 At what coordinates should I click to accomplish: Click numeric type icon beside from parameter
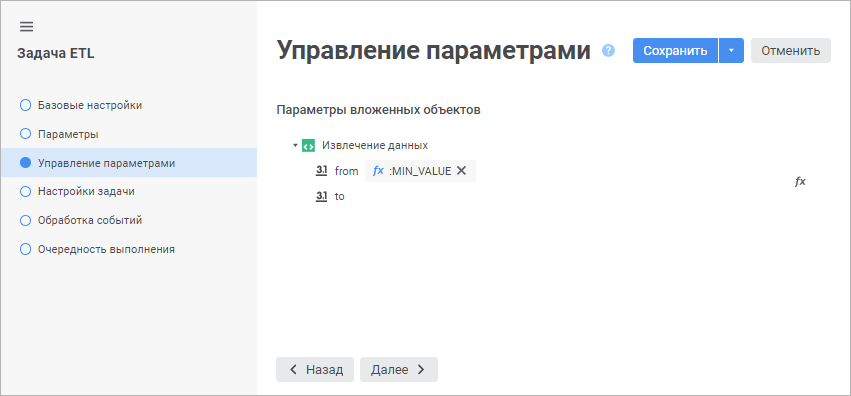pos(321,171)
